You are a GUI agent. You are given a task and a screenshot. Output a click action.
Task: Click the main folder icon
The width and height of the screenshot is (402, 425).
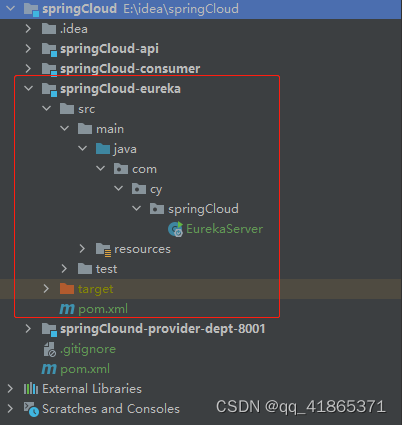[85, 129]
